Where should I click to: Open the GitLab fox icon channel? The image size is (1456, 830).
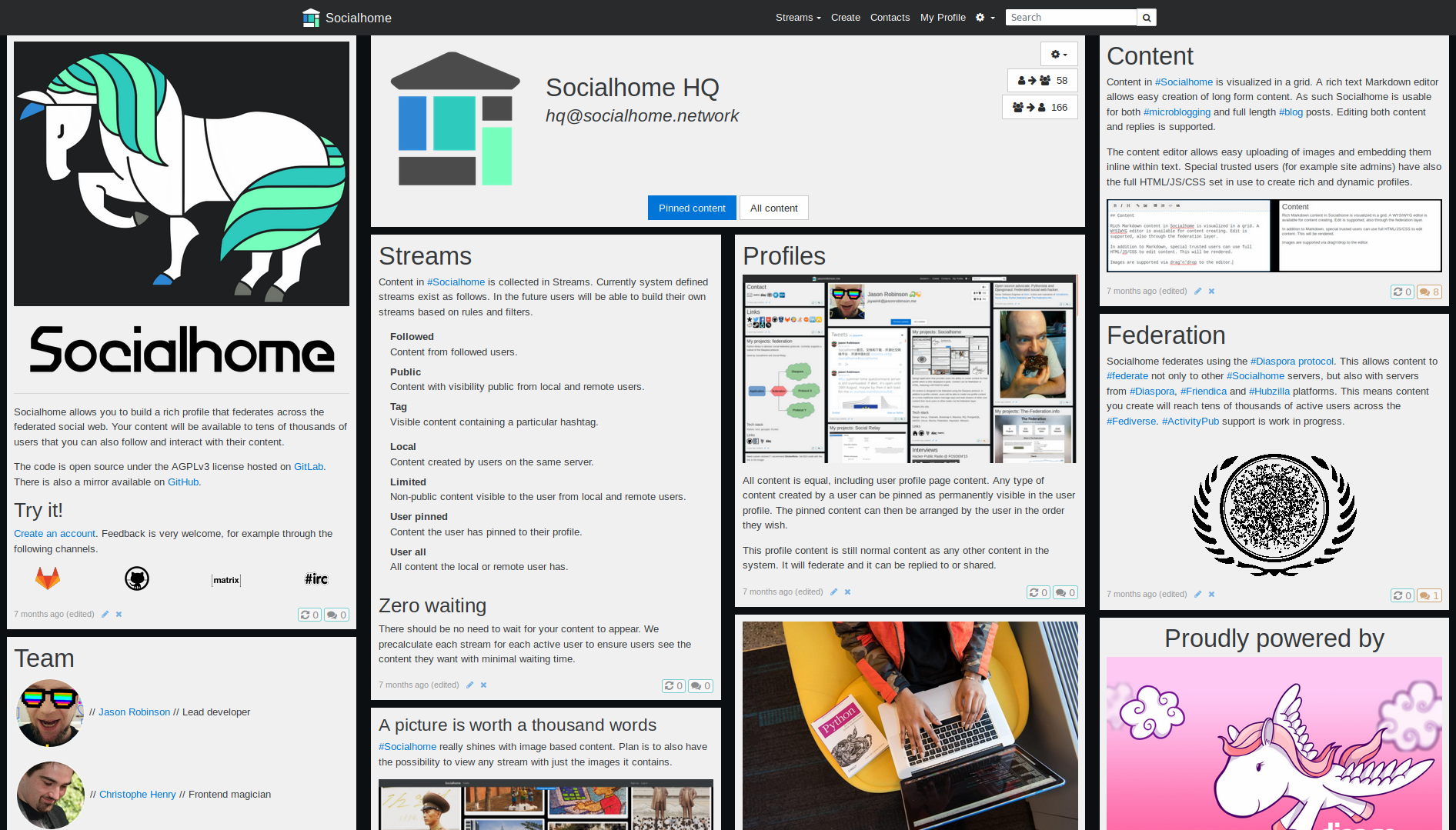(x=48, y=578)
